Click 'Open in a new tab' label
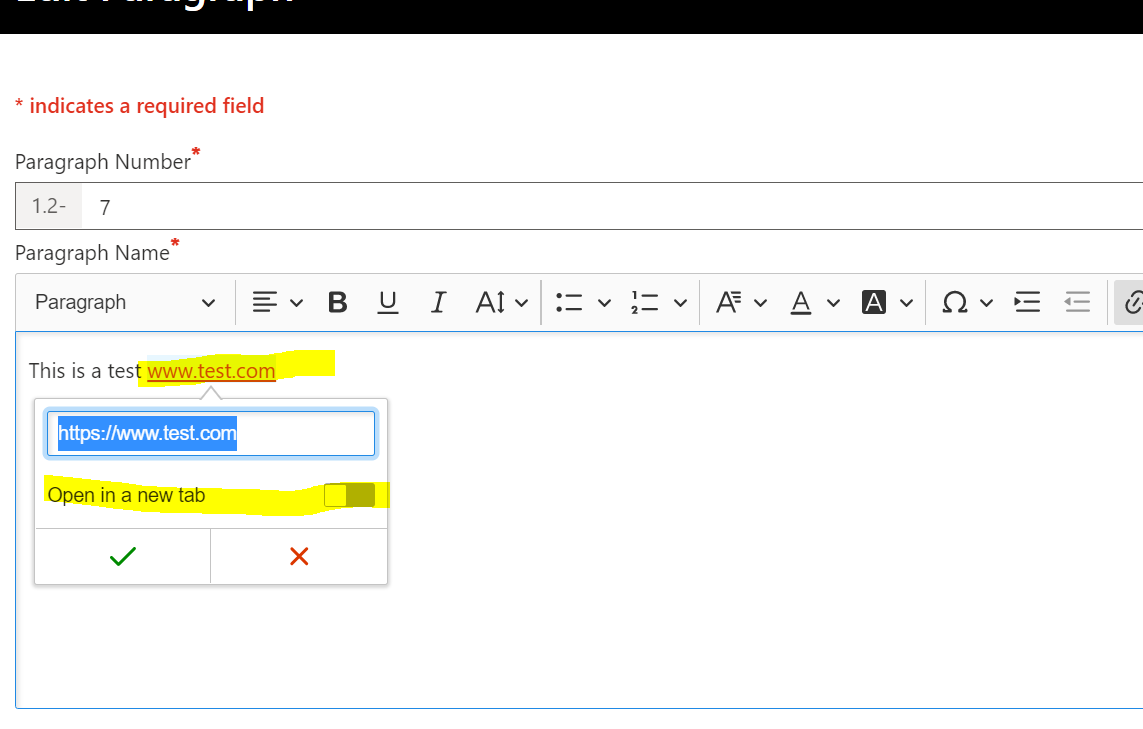Image resolution: width=1143 pixels, height=729 pixels. pos(126,496)
